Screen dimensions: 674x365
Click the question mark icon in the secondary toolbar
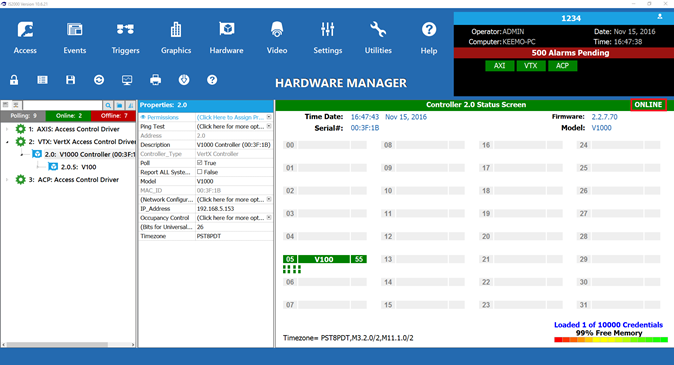point(212,80)
